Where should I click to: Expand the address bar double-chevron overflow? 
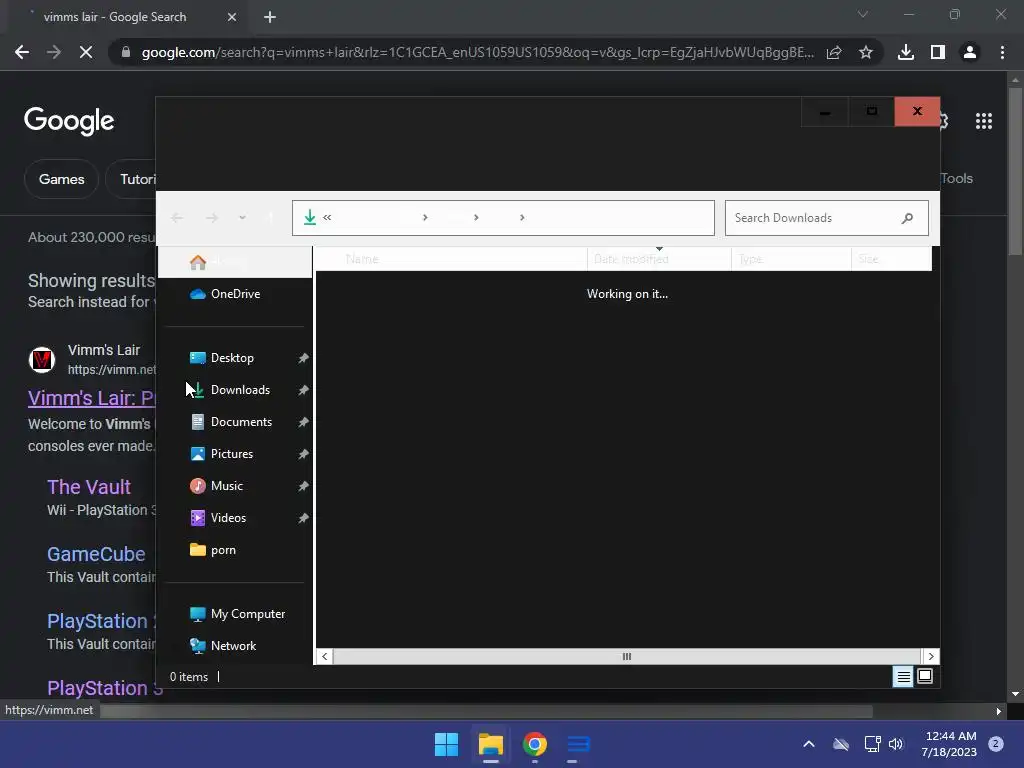(327, 217)
